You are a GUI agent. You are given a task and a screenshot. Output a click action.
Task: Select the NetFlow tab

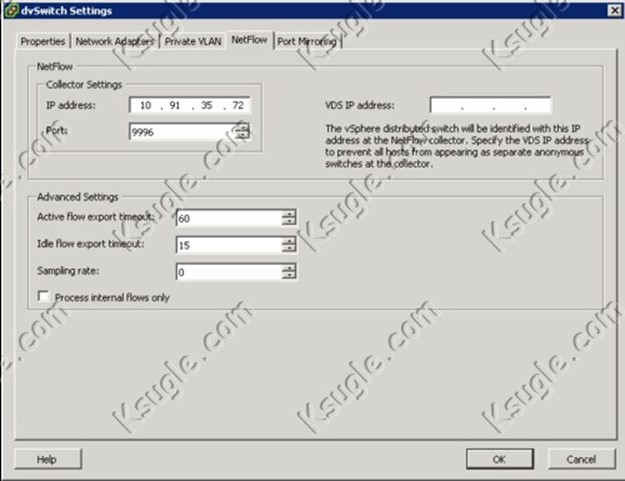250,40
